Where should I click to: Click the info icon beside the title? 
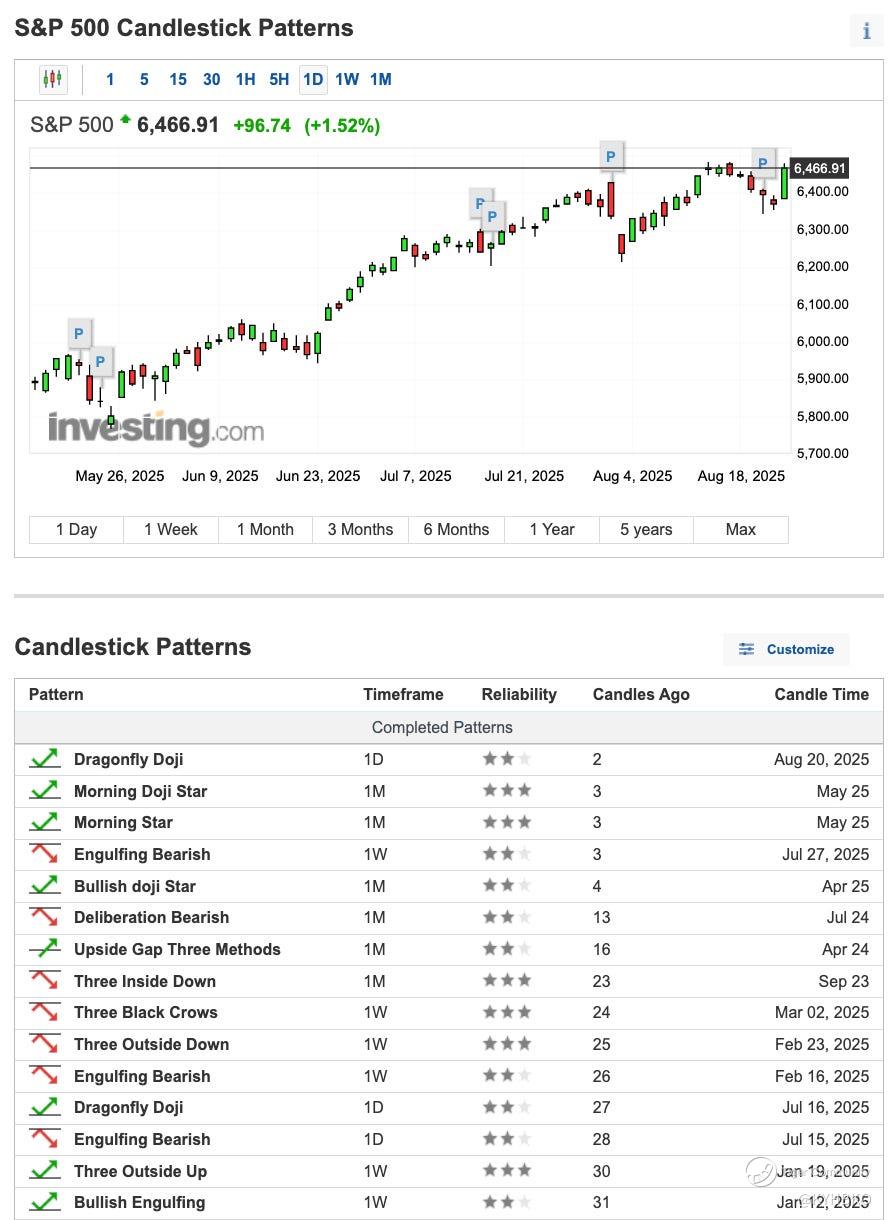[866, 30]
